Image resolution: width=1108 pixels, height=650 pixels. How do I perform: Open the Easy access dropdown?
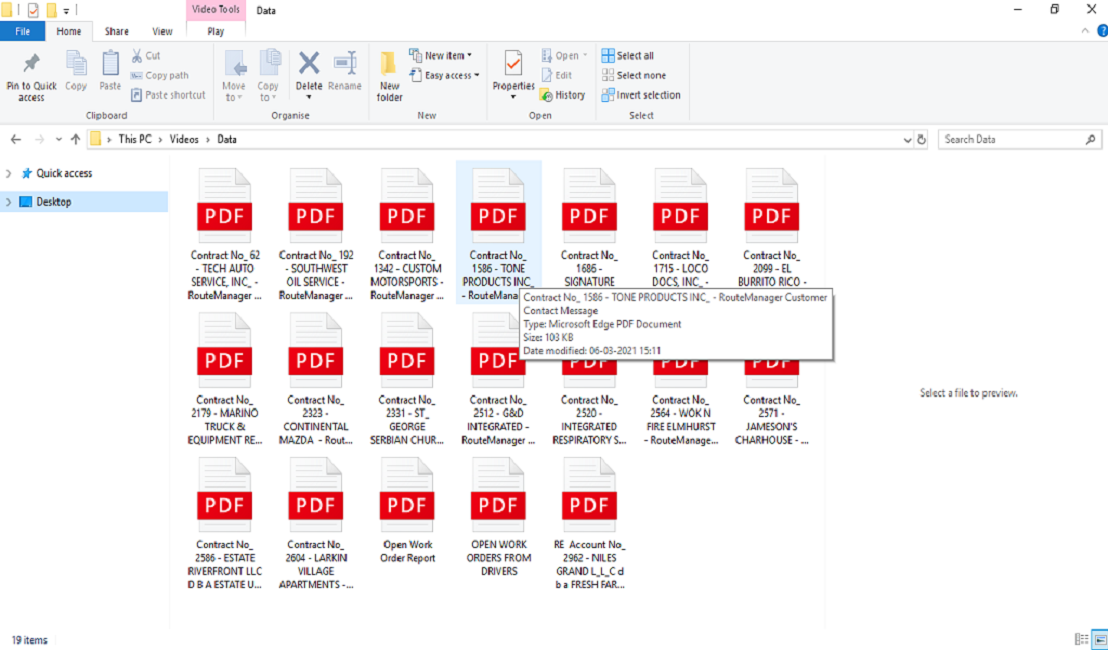pyautogui.click(x=444, y=75)
